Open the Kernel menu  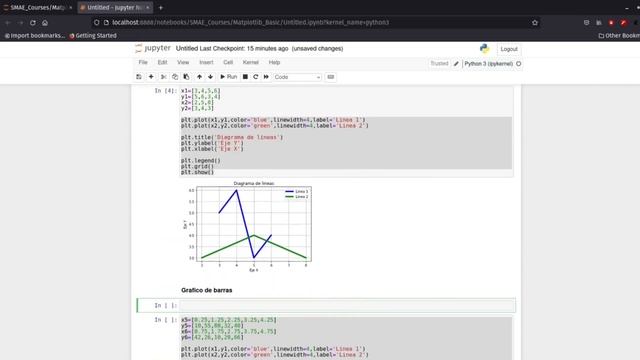click(x=251, y=62)
